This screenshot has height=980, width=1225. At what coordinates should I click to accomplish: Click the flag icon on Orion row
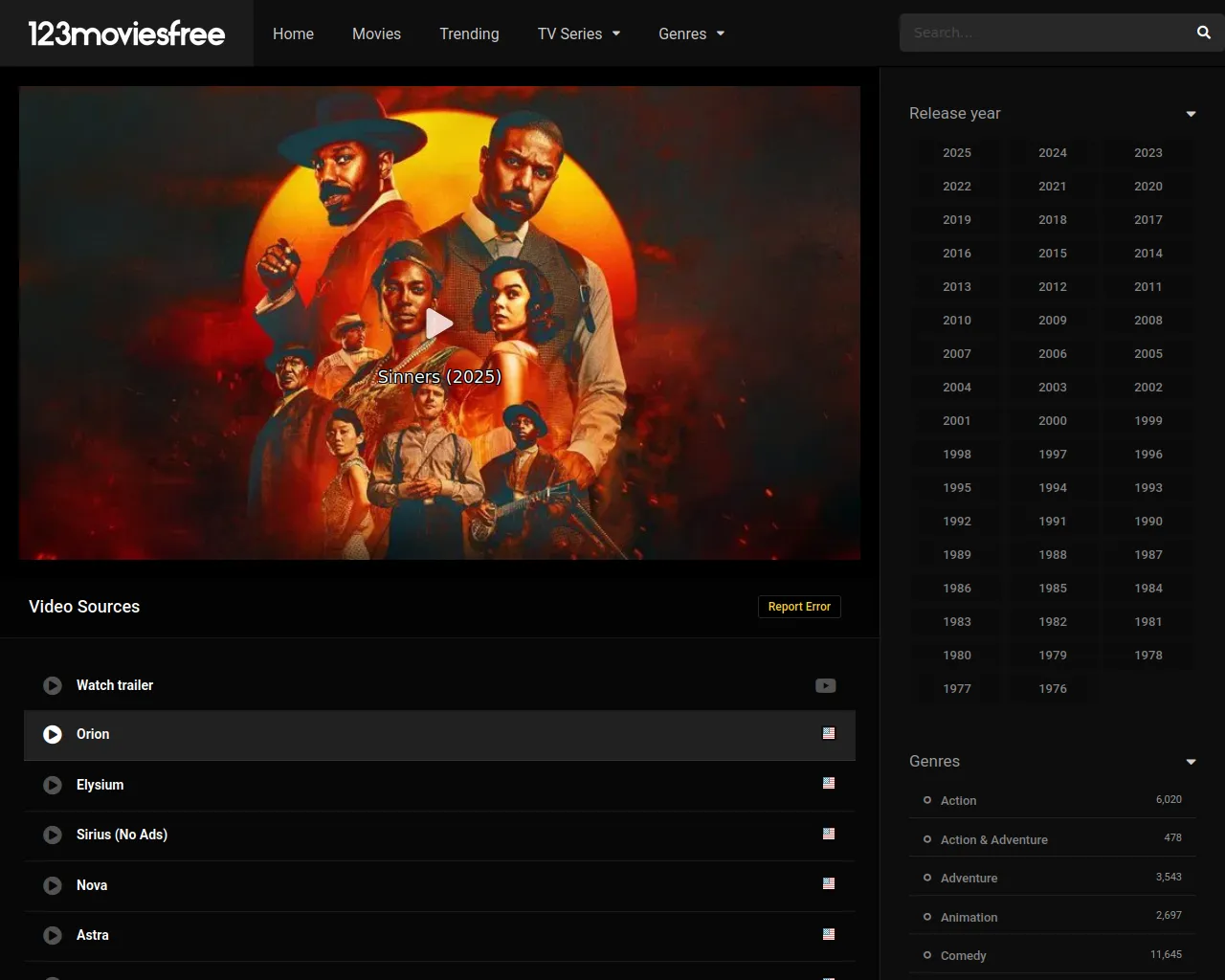pyautogui.click(x=829, y=733)
